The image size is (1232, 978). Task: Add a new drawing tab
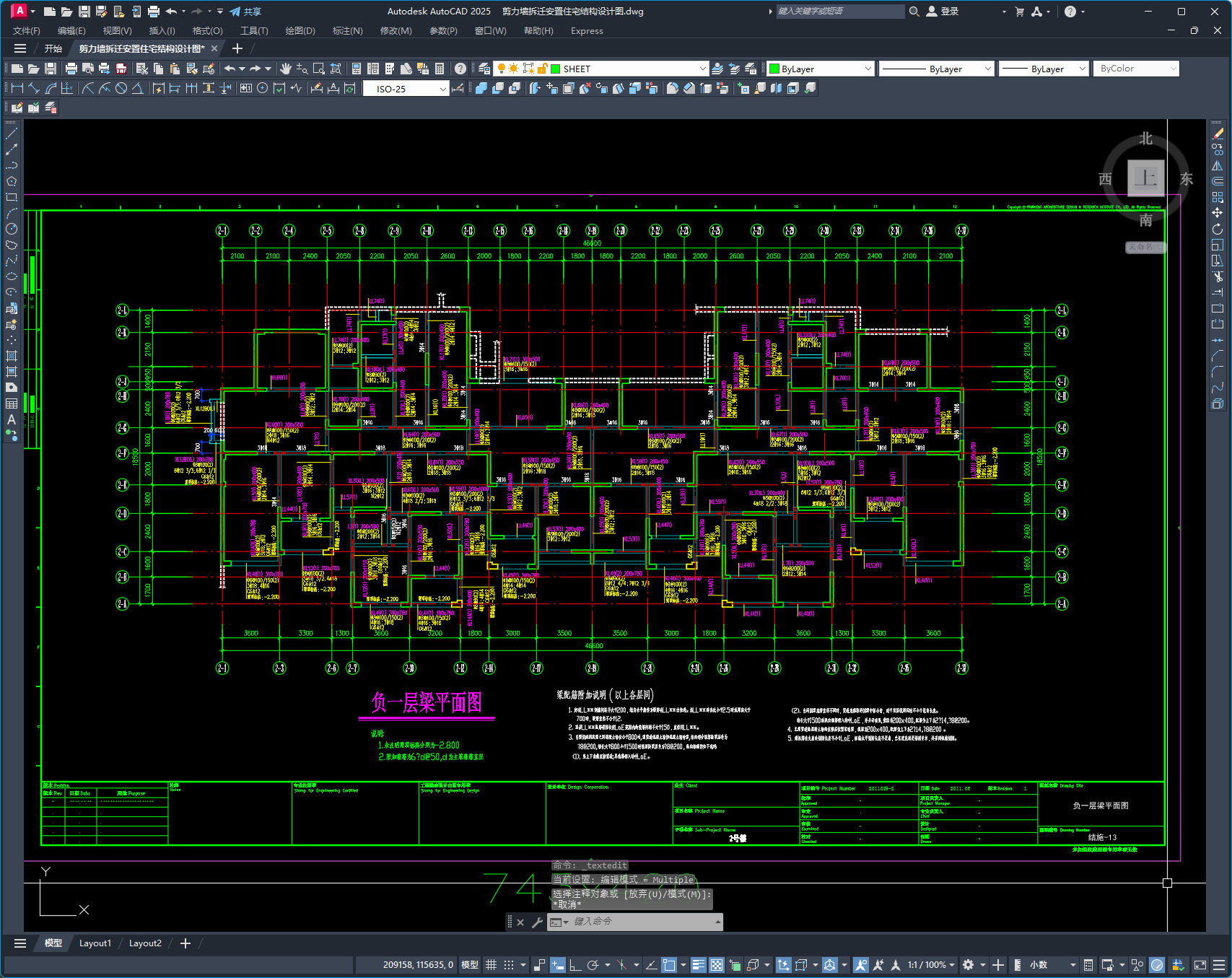coord(237,48)
